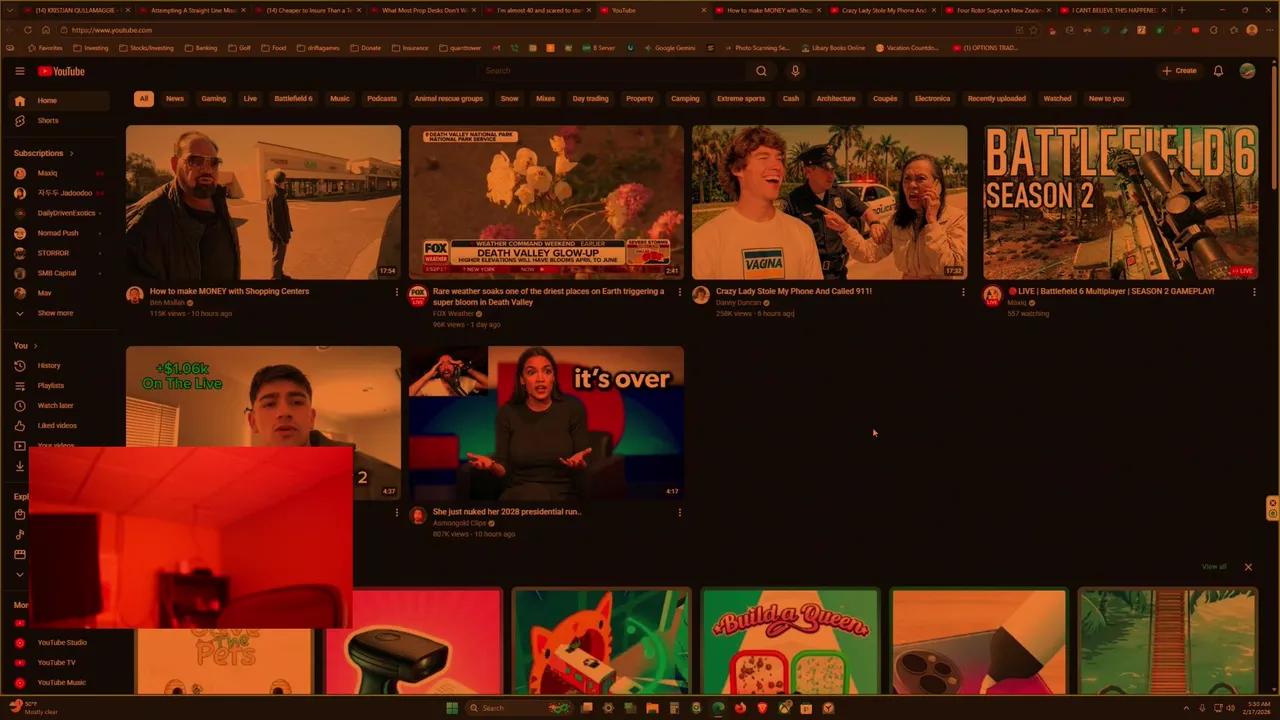Select the Extreme sports filter chip
This screenshot has width=1280, height=720.
pyautogui.click(x=741, y=98)
